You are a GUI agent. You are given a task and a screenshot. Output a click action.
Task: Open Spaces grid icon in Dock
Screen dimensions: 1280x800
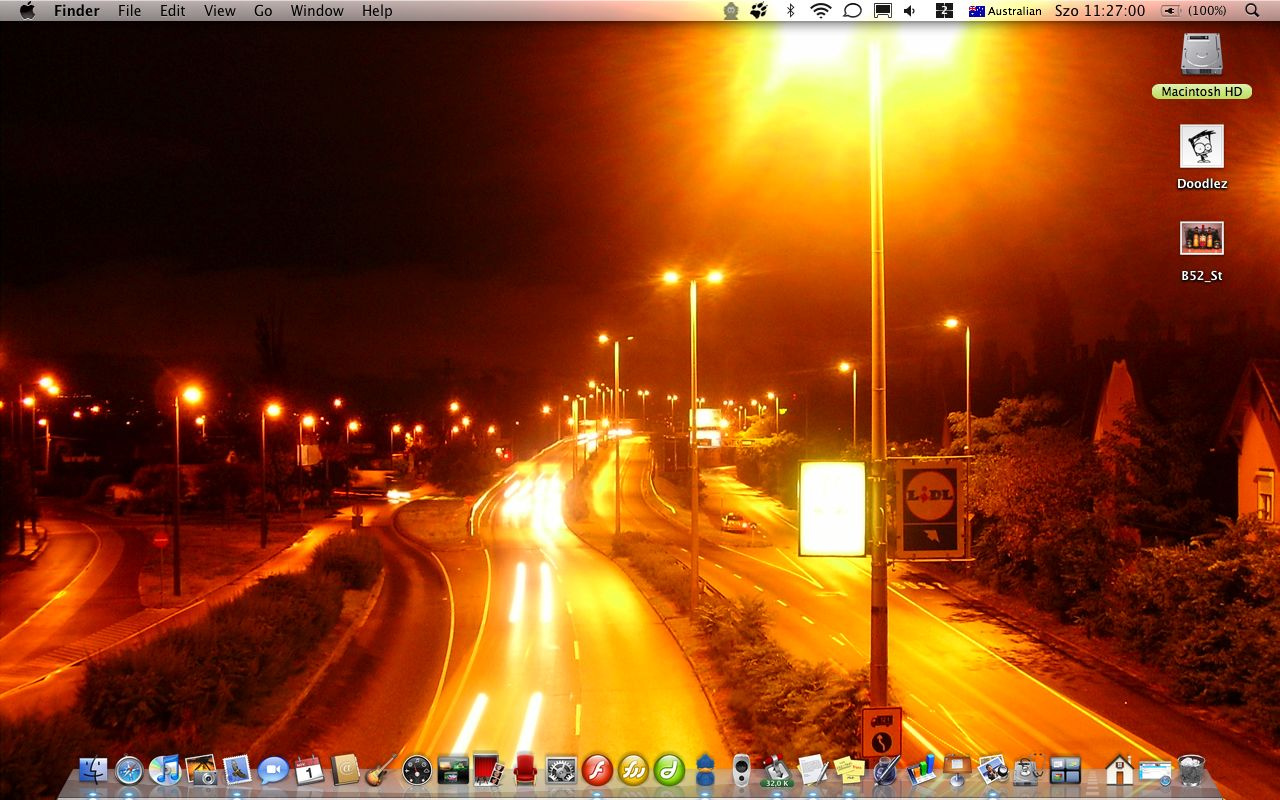(x=1065, y=769)
